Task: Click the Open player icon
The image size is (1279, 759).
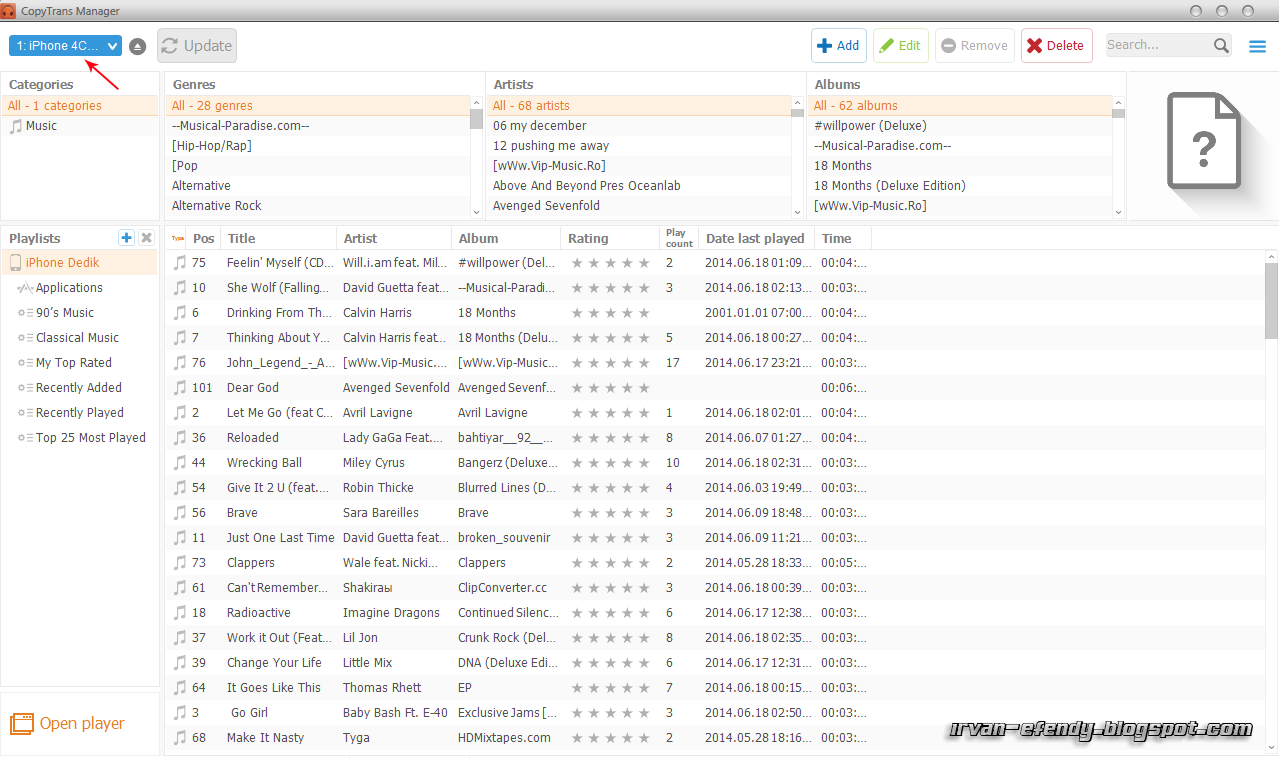Action: click(21, 723)
